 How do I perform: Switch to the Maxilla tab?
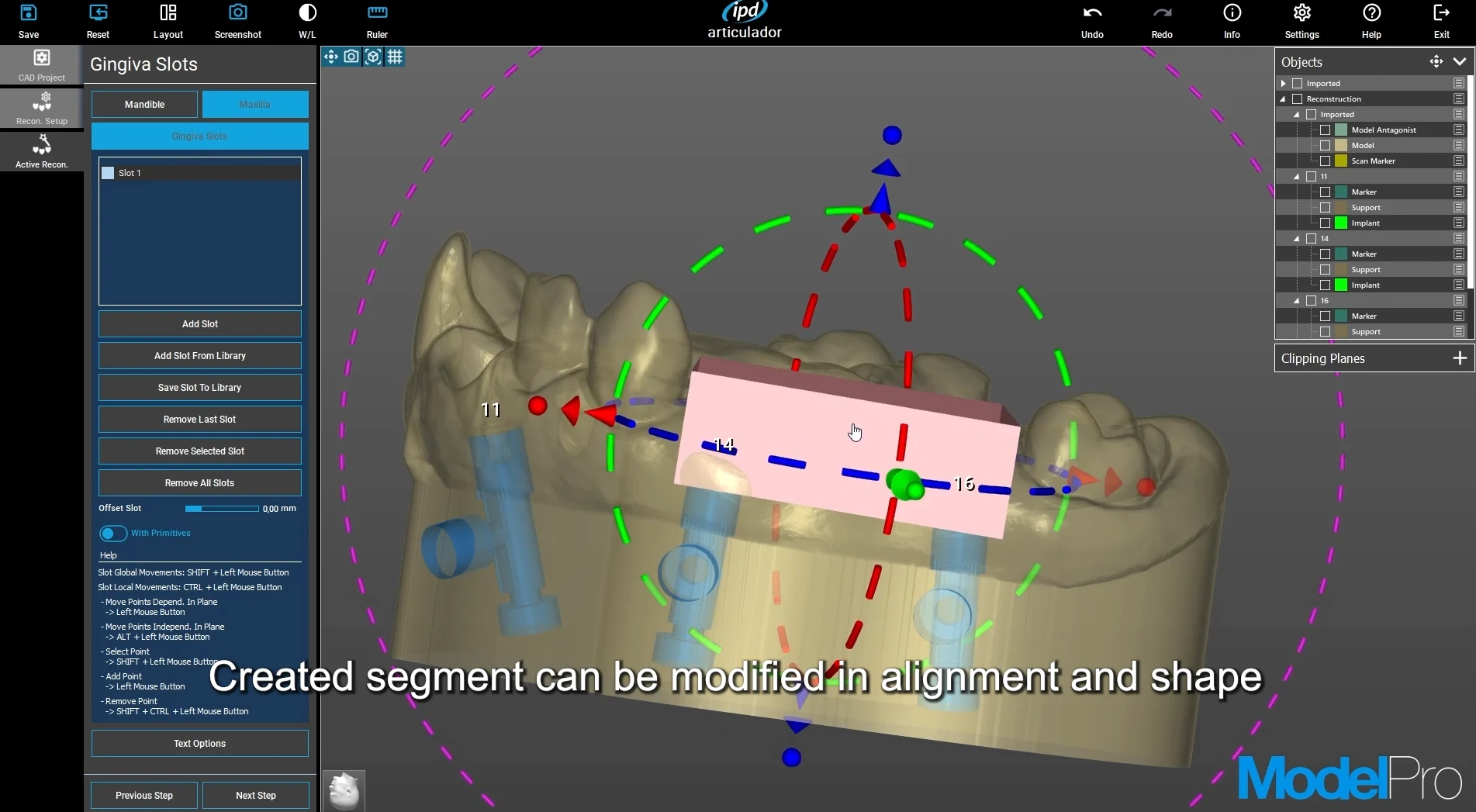(x=255, y=105)
